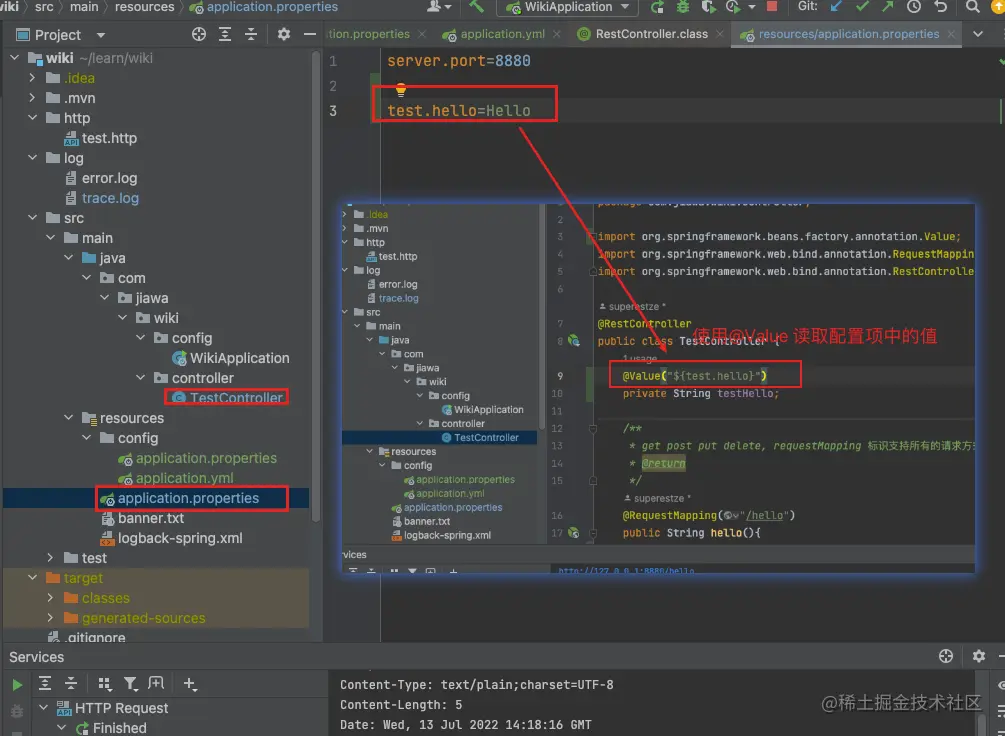The height and width of the screenshot is (736, 1005).
Task: Collapse the wiki root project node
Action: pos(15,58)
